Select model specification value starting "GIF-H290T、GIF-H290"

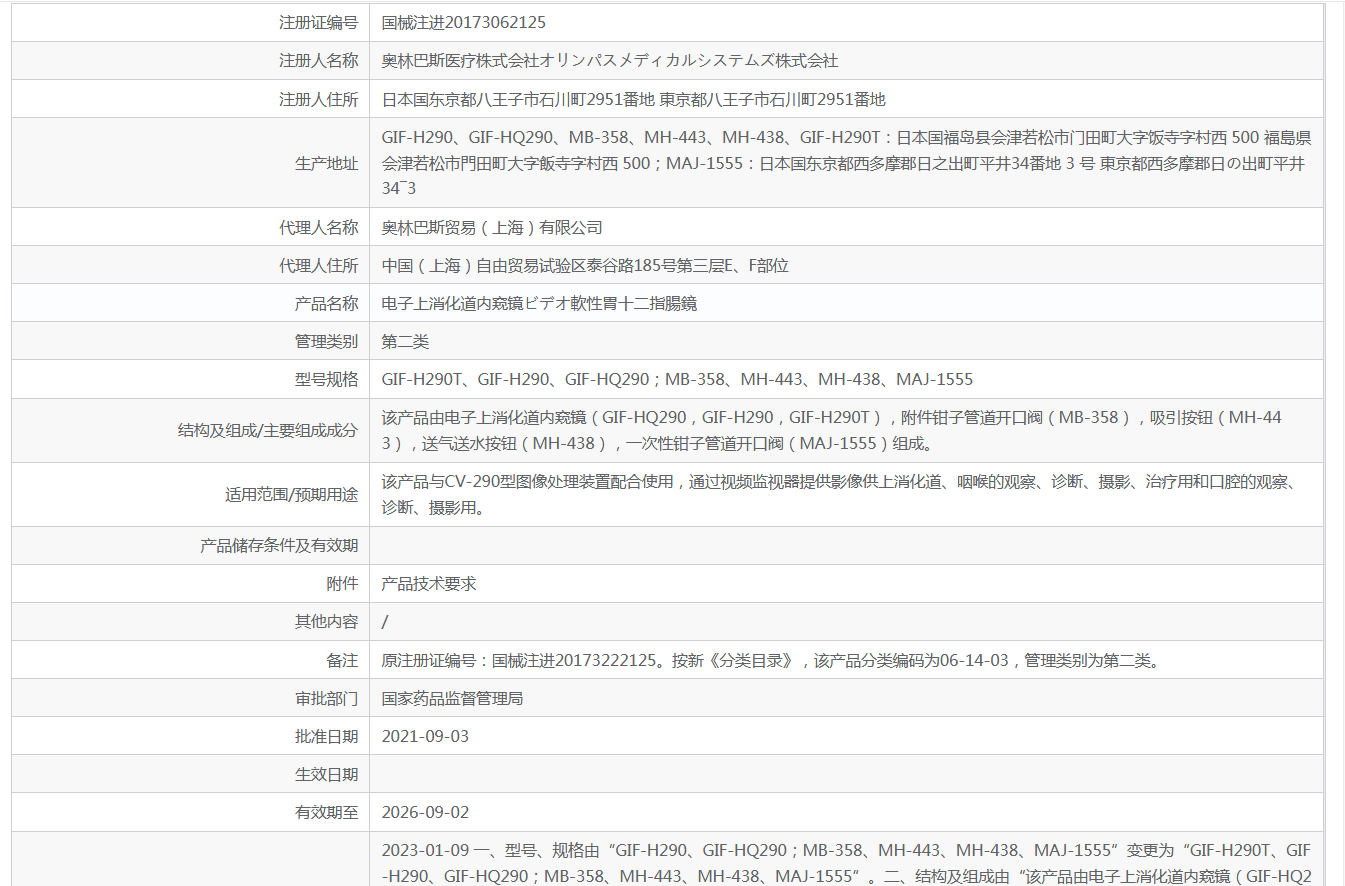[677, 379]
